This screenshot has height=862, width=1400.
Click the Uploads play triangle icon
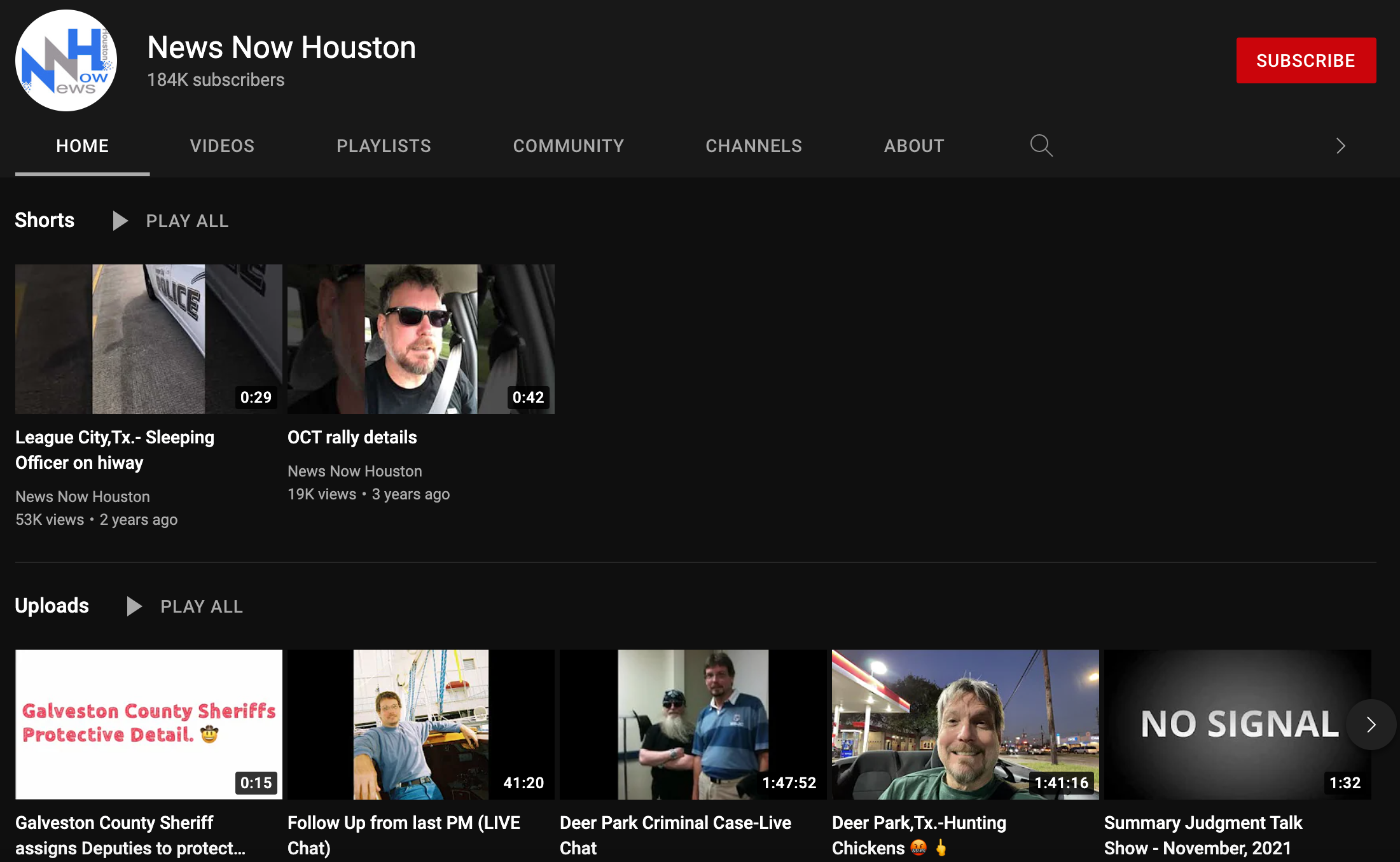(134, 606)
